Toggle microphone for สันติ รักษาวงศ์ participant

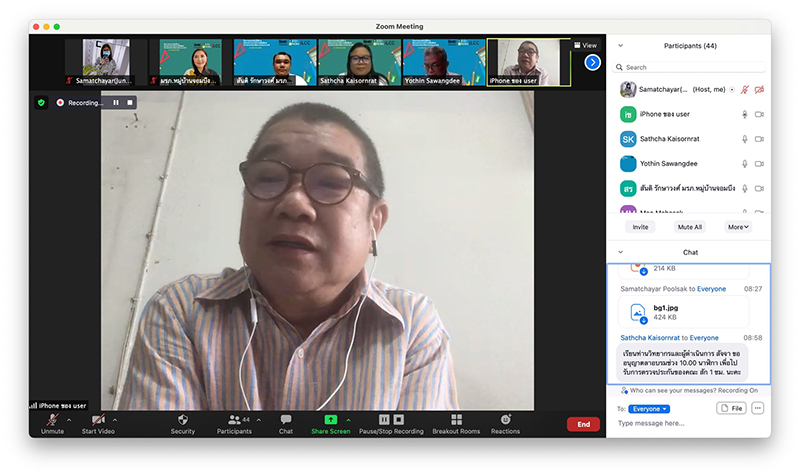(744, 188)
